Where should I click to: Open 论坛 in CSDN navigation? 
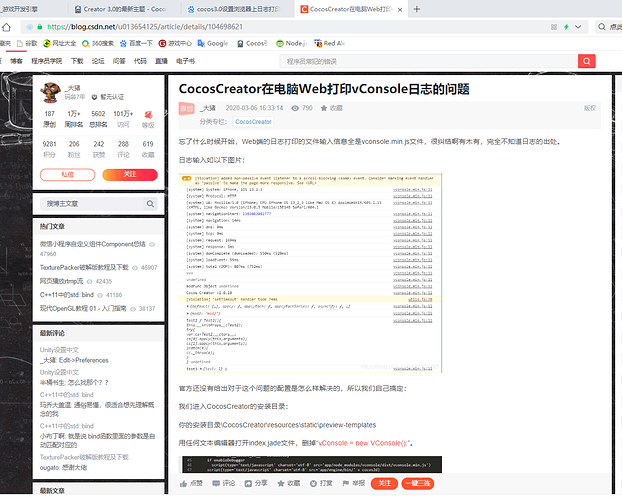coord(98,61)
